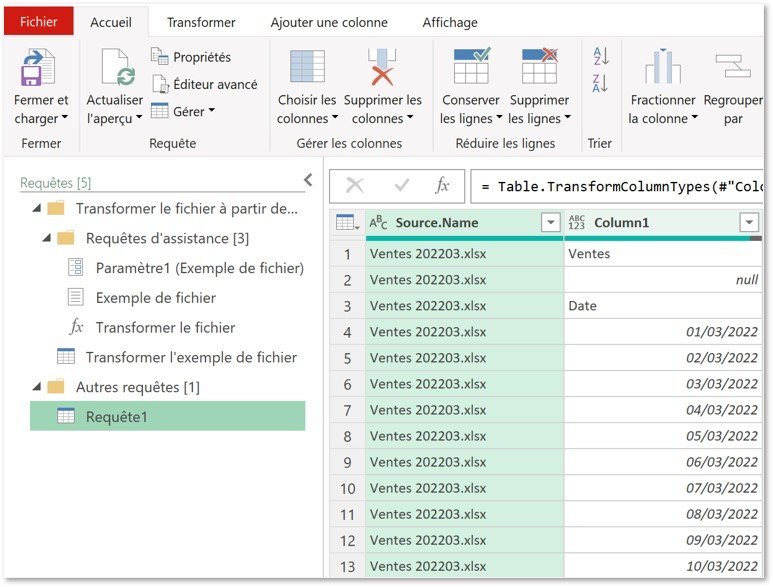The height and width of the screenshot is (587, 773).
Task: Click the Column1 cell containing Ventes
Action: pyautogui.click(x=663, y=254)
